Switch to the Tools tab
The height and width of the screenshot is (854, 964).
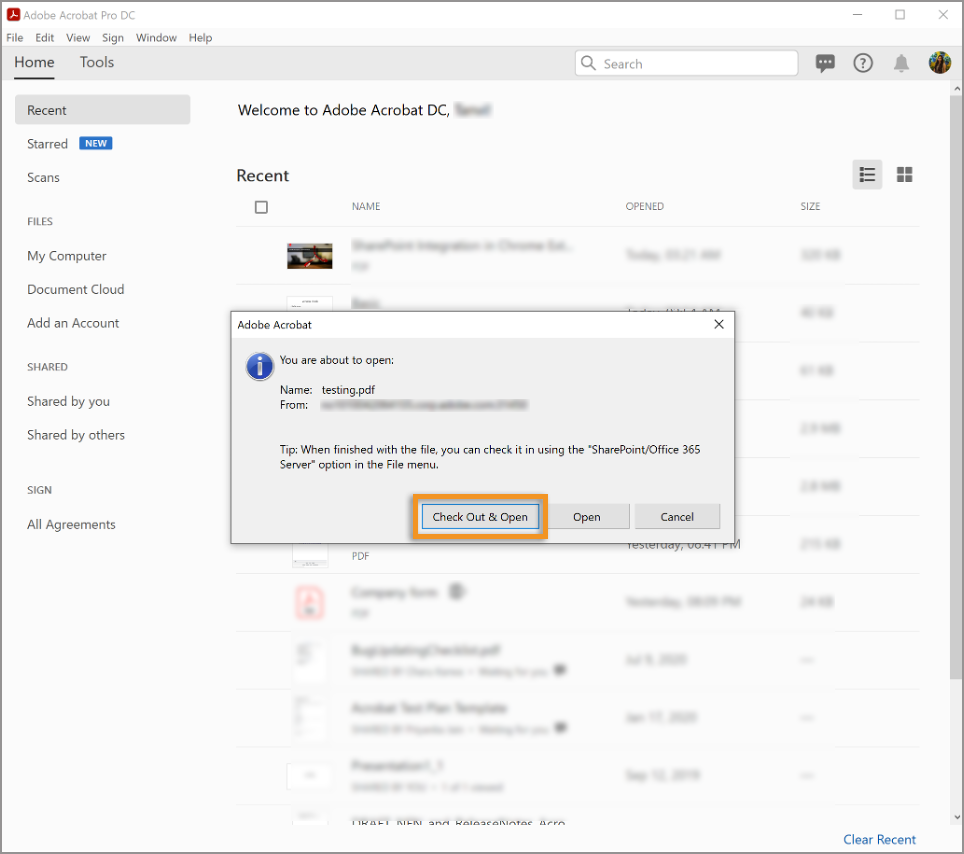(97, 62)
